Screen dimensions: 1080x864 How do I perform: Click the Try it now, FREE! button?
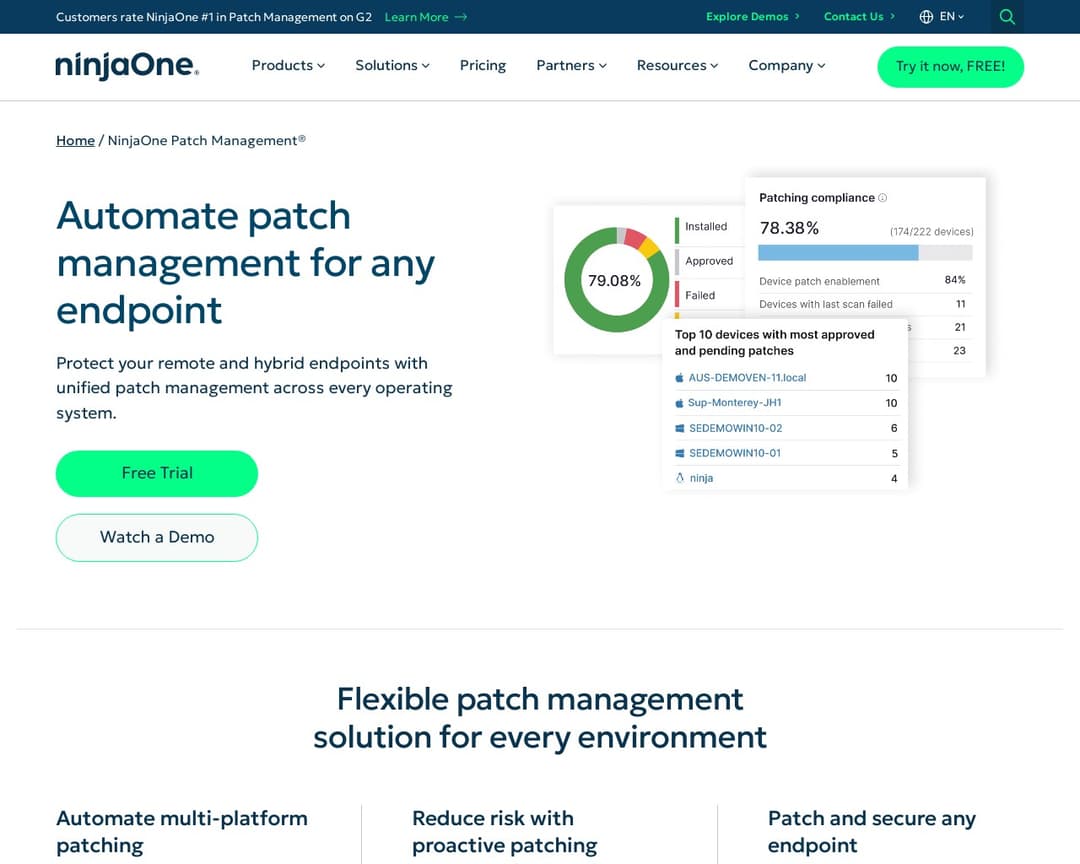[950, 67]
